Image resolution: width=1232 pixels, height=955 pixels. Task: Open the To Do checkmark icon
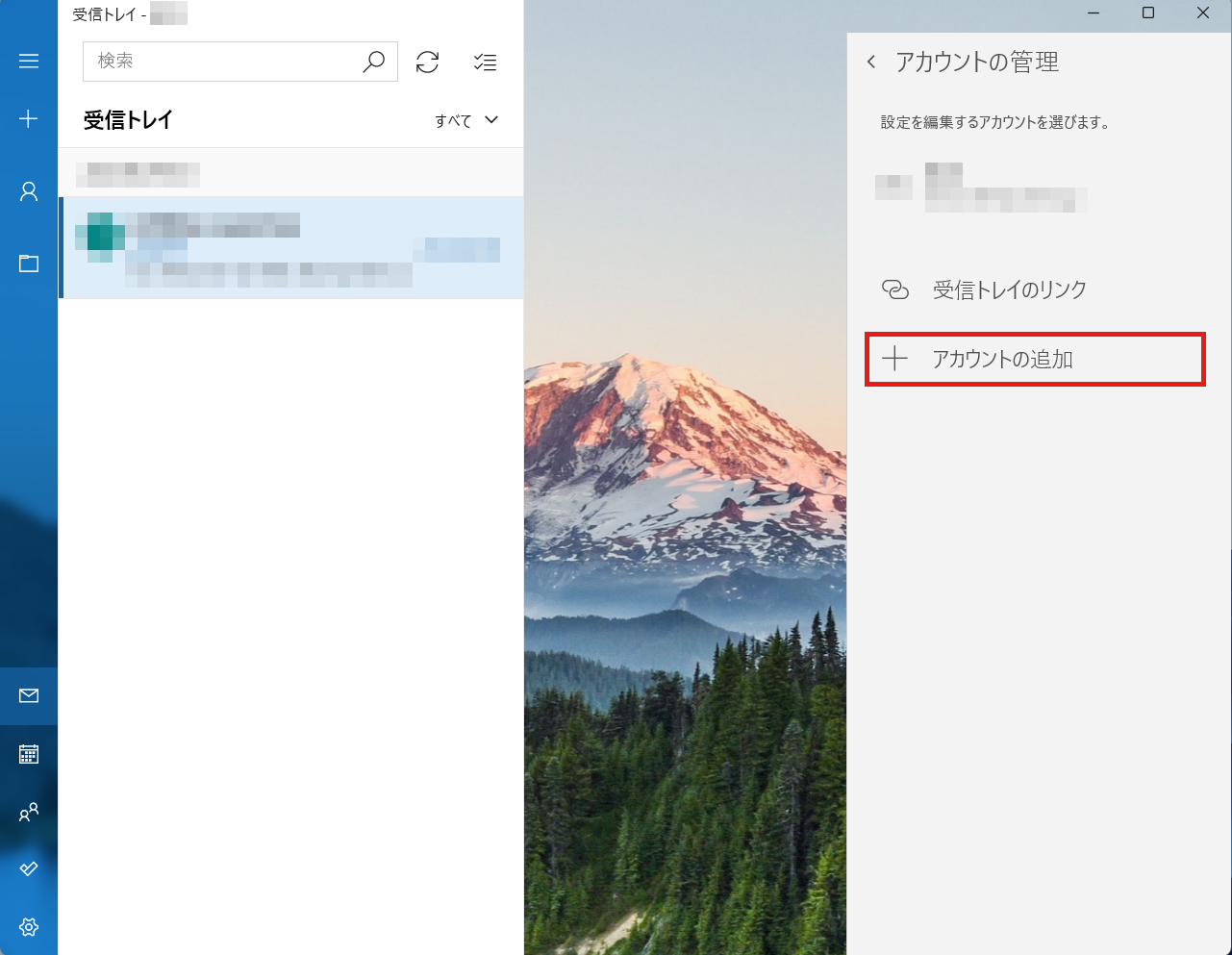[x=29, y=869]
